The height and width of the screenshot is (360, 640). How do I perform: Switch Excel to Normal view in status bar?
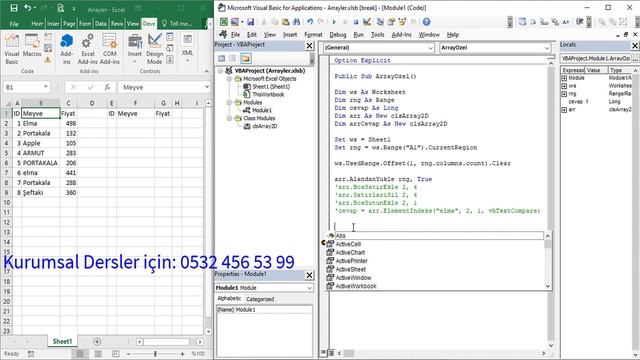point(80,353)
